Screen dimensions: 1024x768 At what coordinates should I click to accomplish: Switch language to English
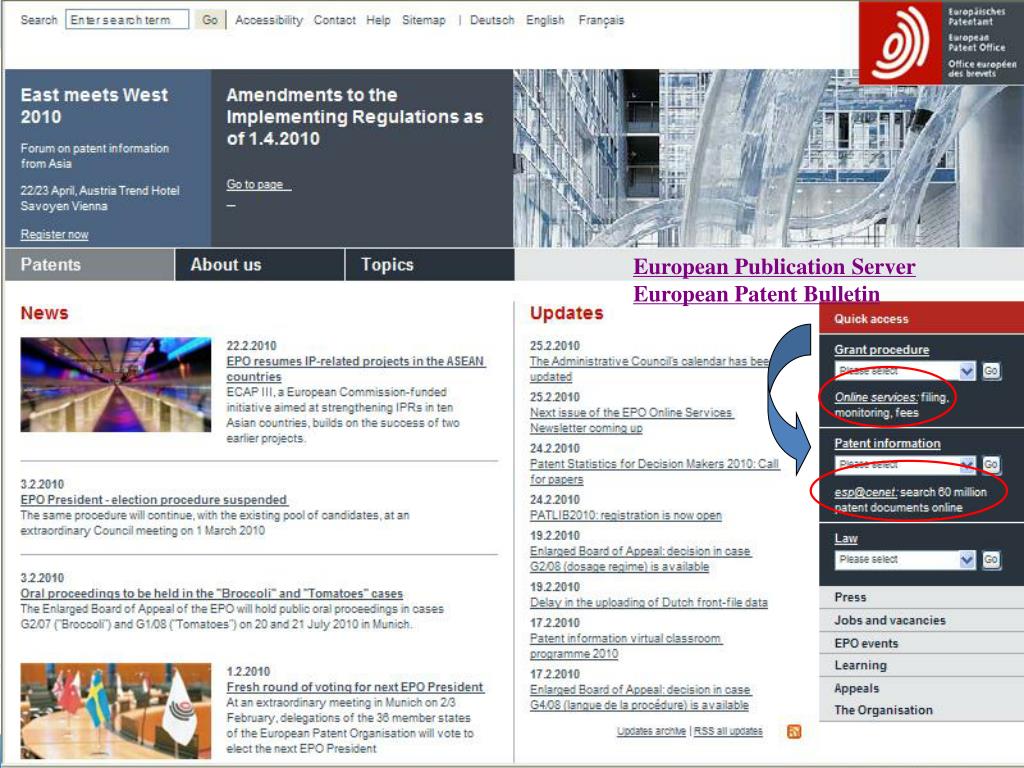545,20
